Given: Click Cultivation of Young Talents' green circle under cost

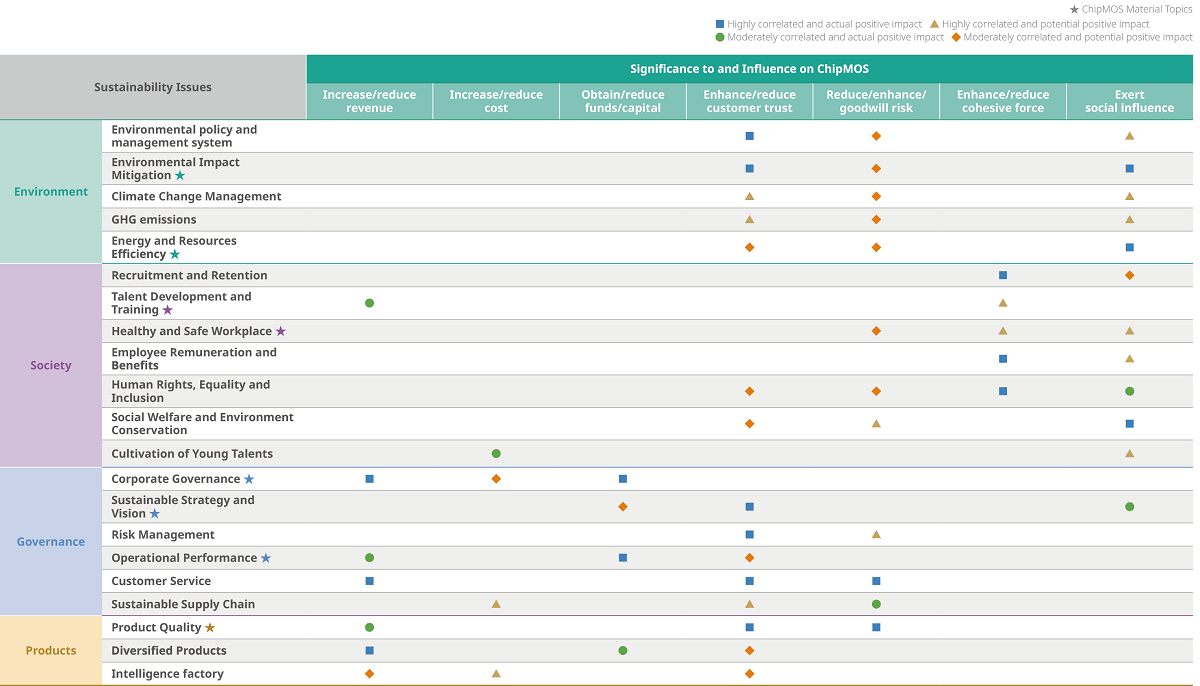Looking at the screenshot, I should pos(496,454).
